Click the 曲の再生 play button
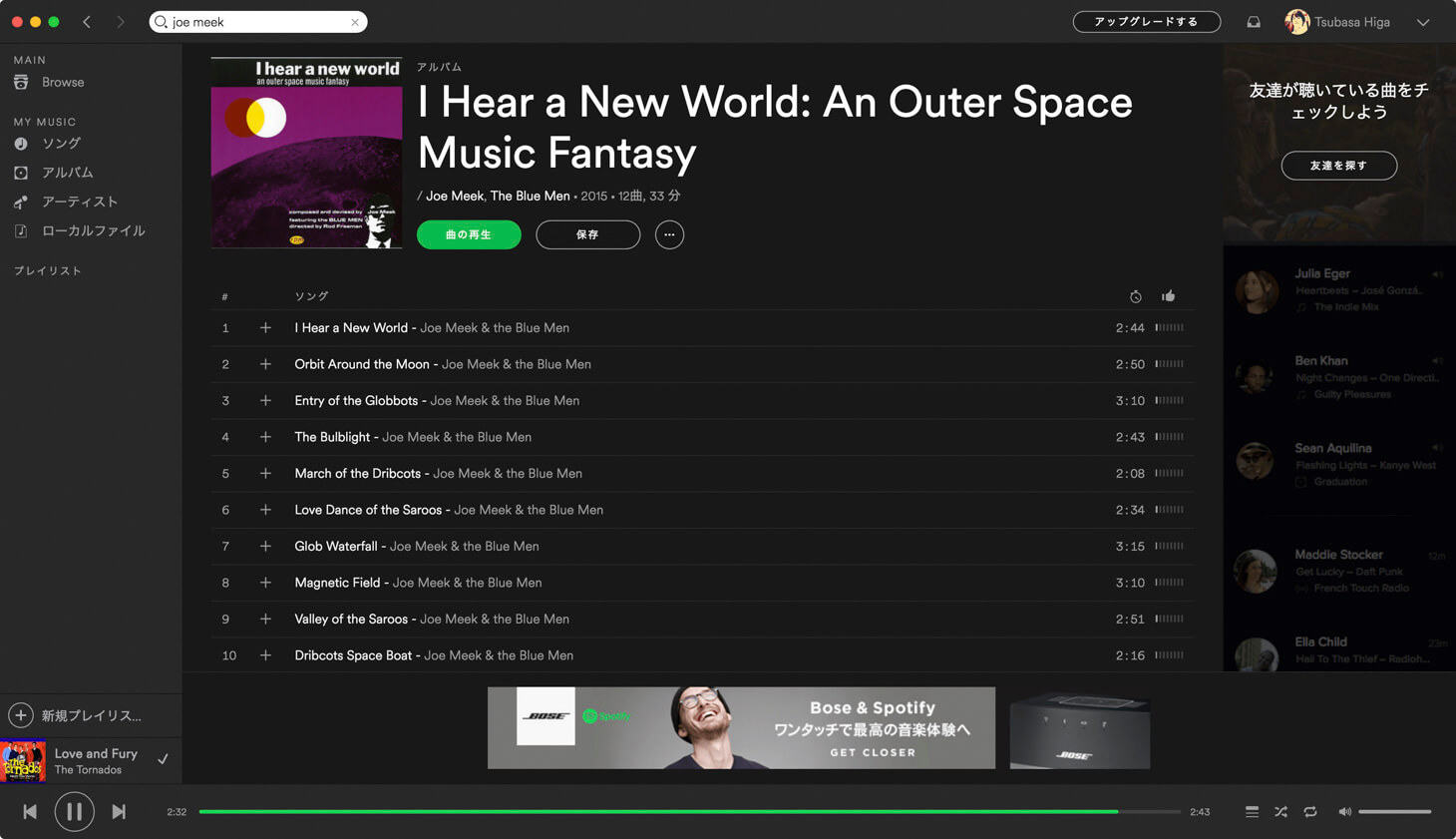 coord(469,234)
